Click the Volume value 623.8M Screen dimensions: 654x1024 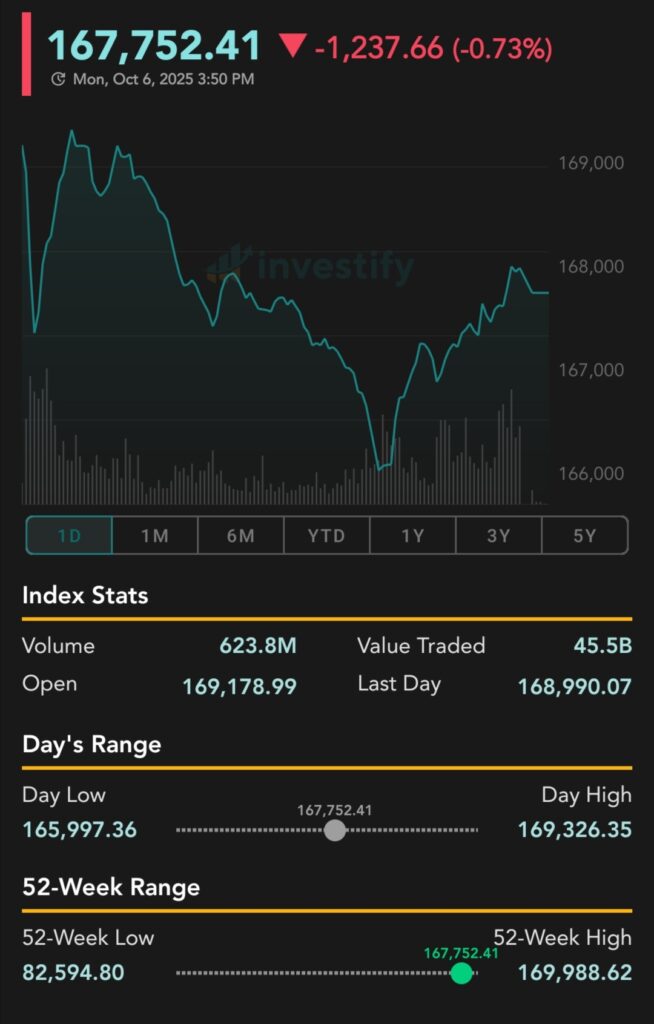pos(258,646)
